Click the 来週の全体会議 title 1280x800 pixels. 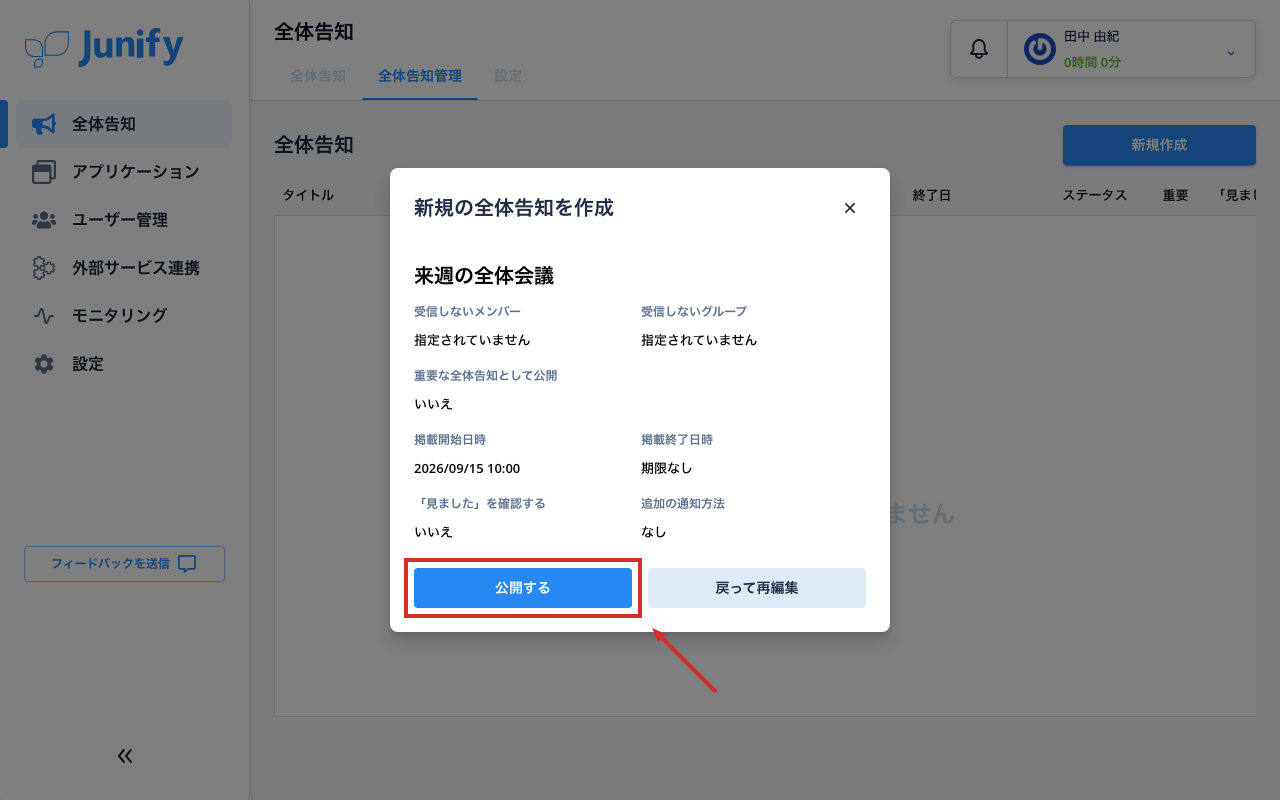pyautogui.click(x=484, y=276)
